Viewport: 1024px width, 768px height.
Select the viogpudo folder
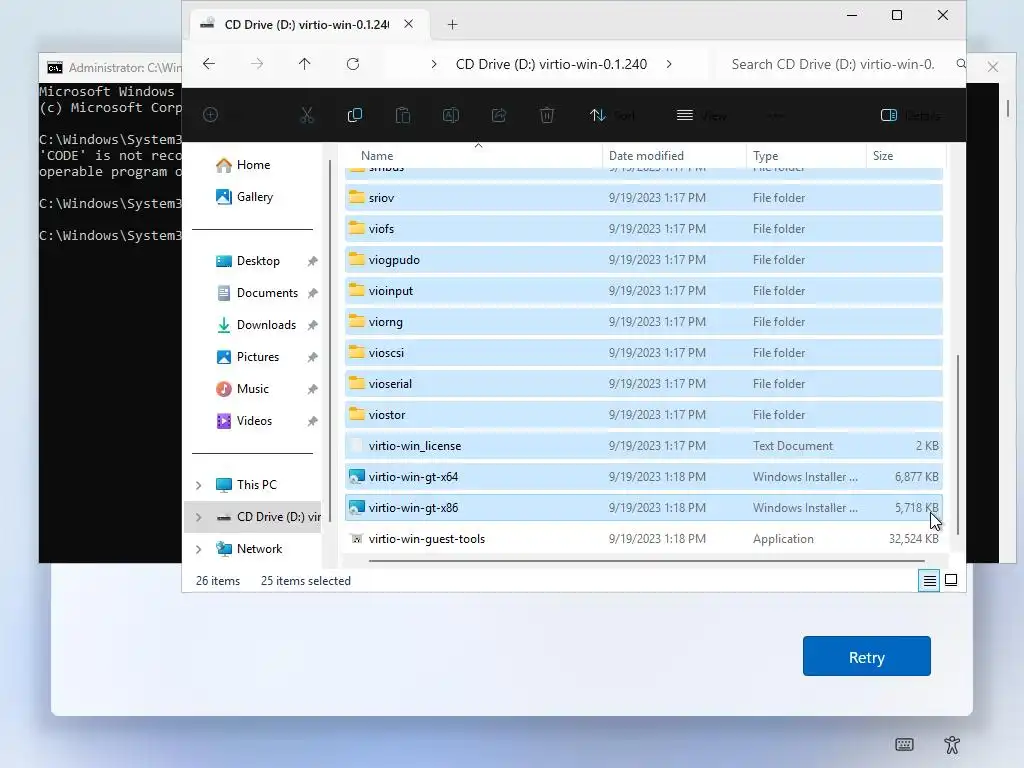click(643, 259)
